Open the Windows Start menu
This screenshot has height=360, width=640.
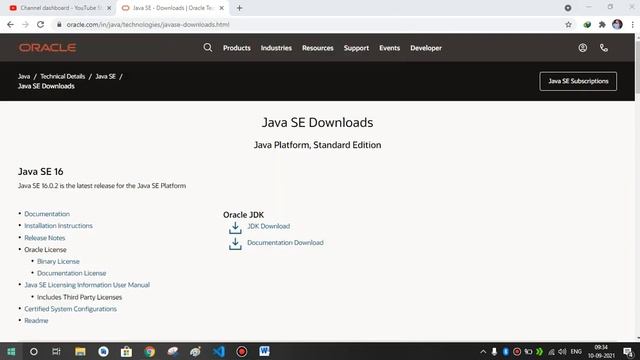pyautogui.click(x=11, y=351)
